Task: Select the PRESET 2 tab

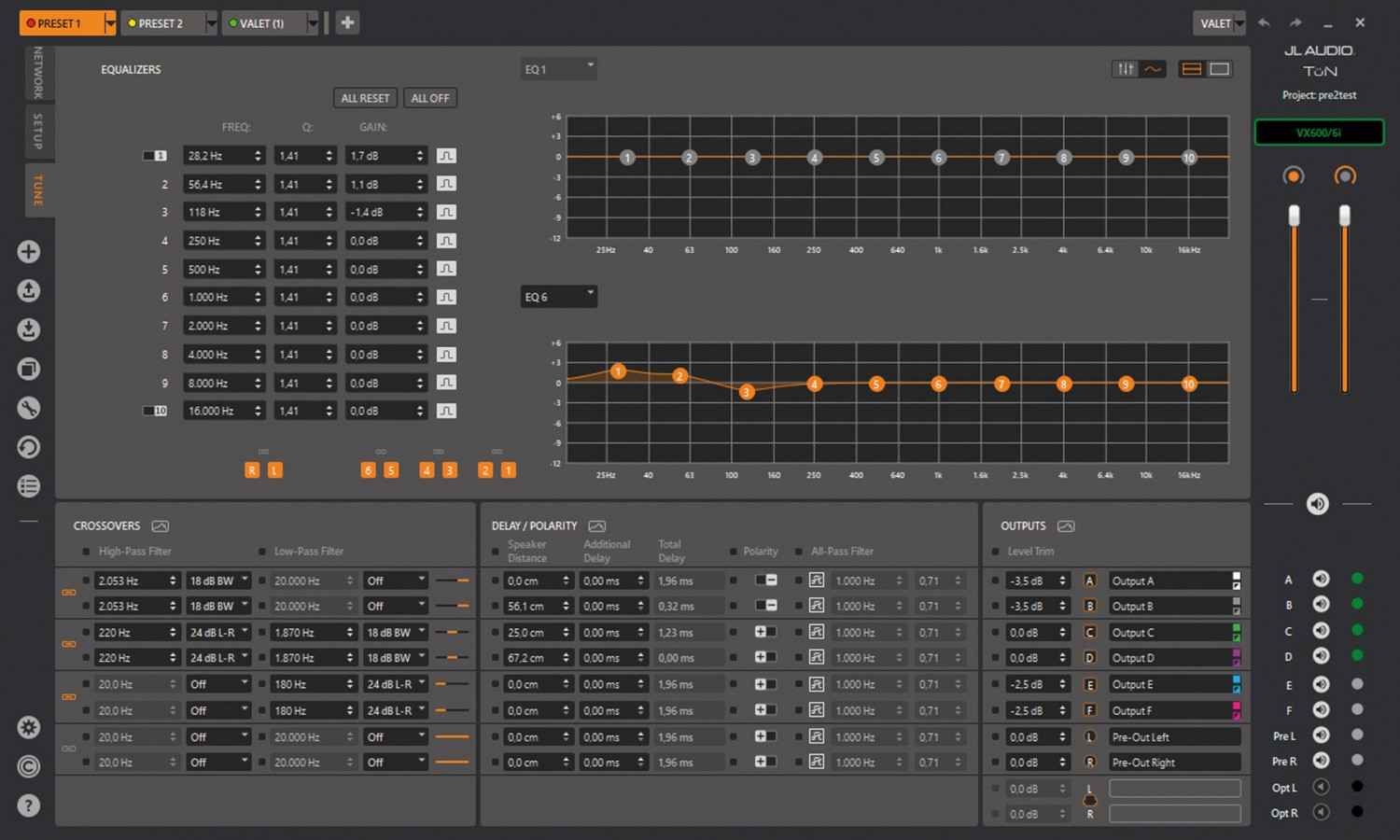Action: coord(163,23)
